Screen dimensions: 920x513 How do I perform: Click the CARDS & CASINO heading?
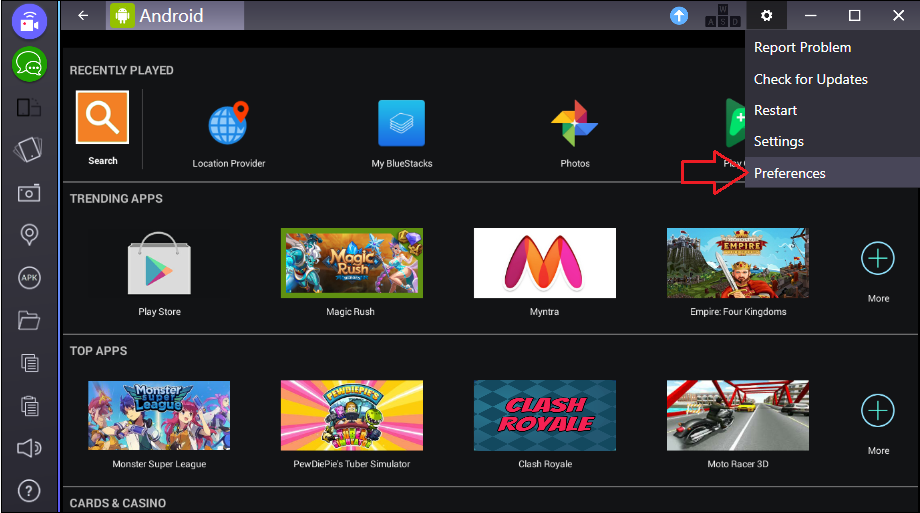[117, 503]
